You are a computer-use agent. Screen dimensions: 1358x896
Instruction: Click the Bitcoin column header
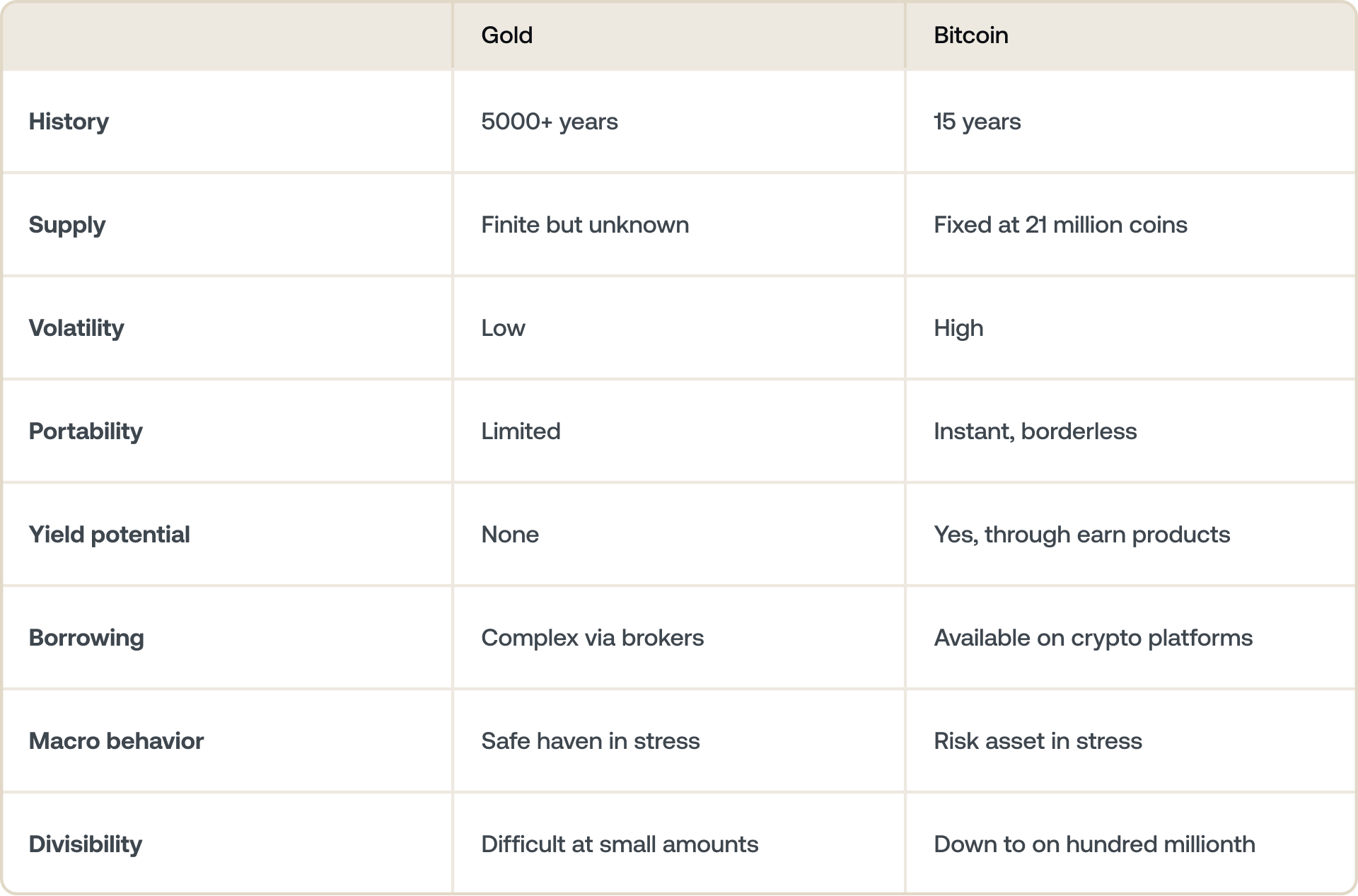tap(970, 35)
